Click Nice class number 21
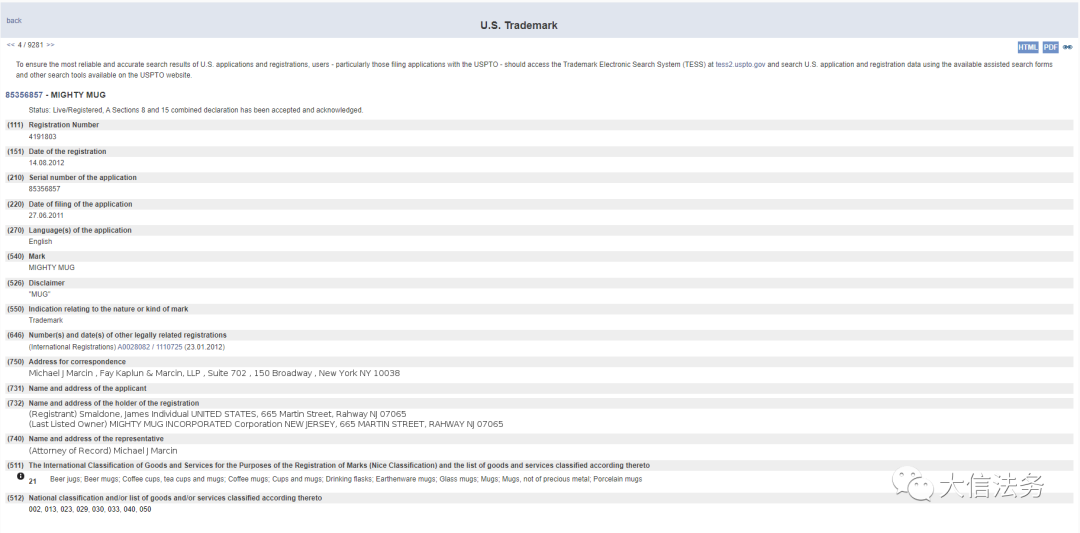Viewport: 1080px width, 533px height. 33,481
